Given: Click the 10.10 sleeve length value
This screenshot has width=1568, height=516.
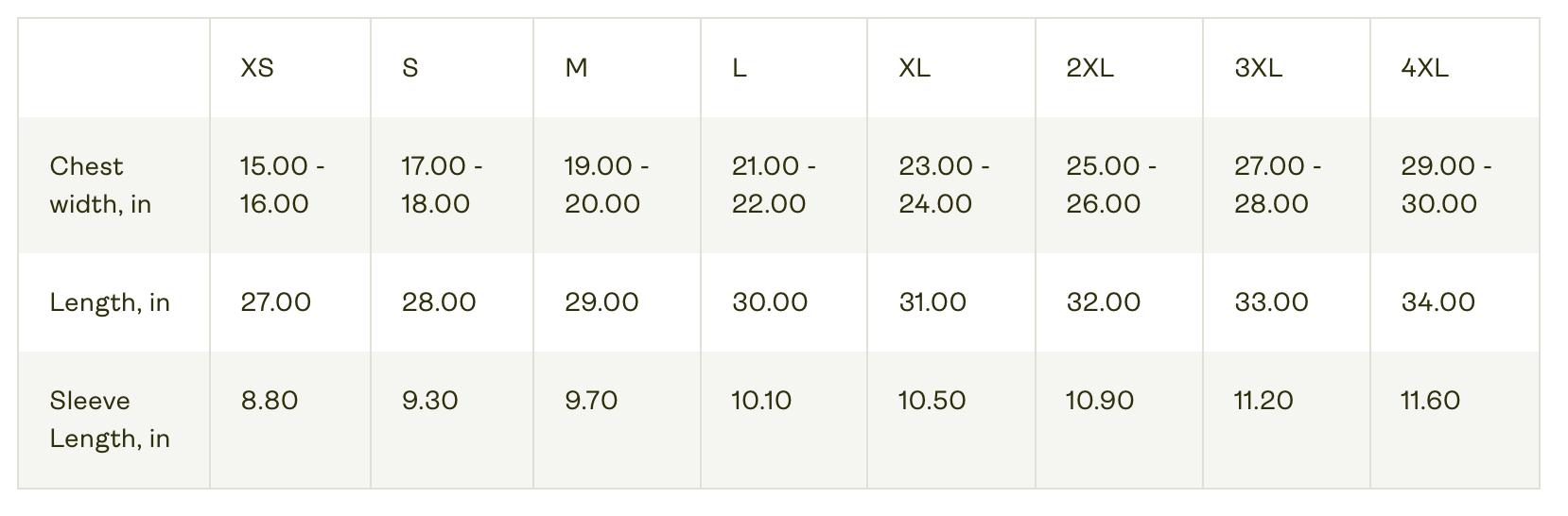Looking at the screenshot, I should click(761, 401).
